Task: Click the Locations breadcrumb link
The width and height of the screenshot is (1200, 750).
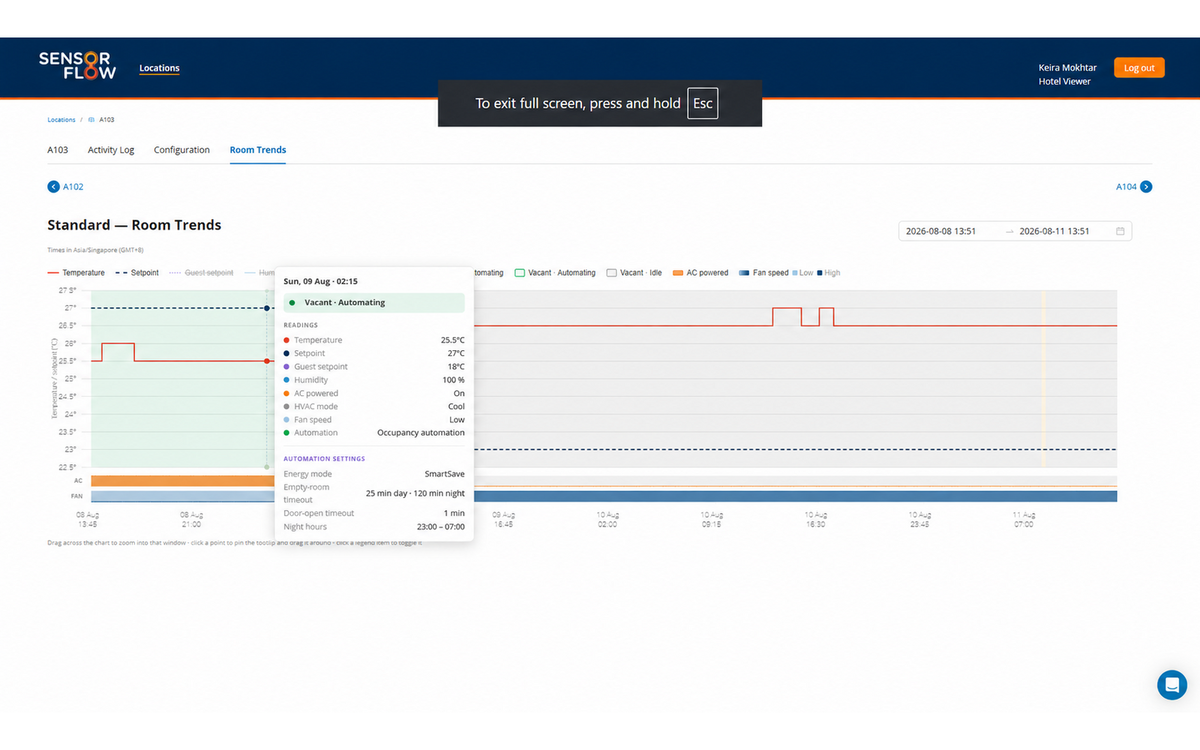Action: (61, 119)
